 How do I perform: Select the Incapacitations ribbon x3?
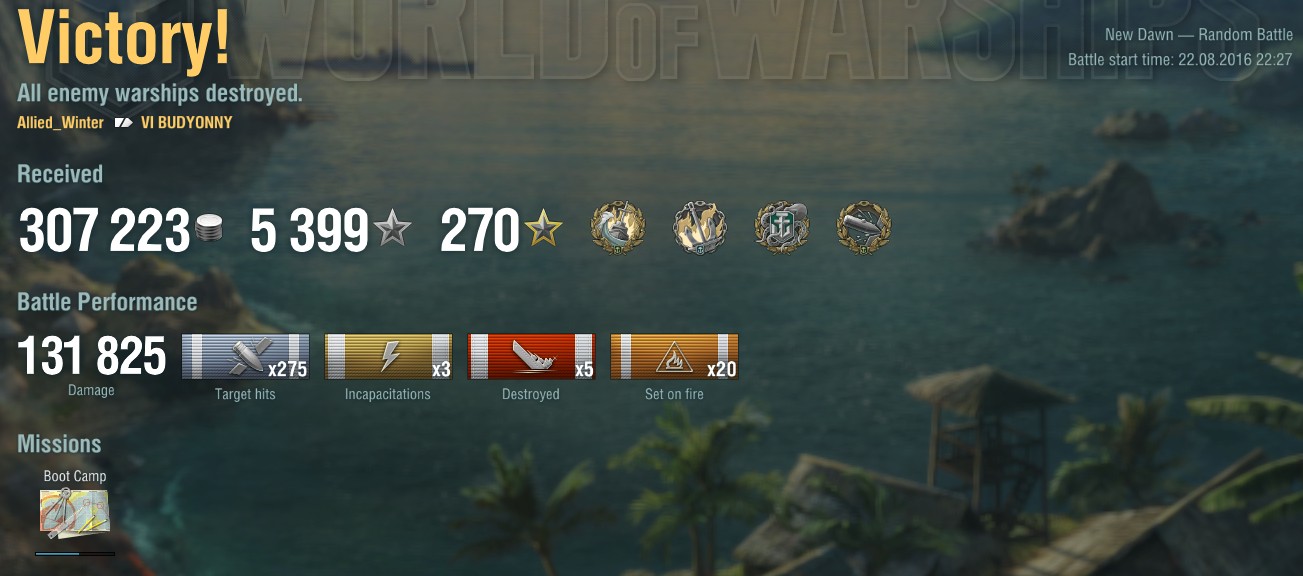tap(388, 357)
